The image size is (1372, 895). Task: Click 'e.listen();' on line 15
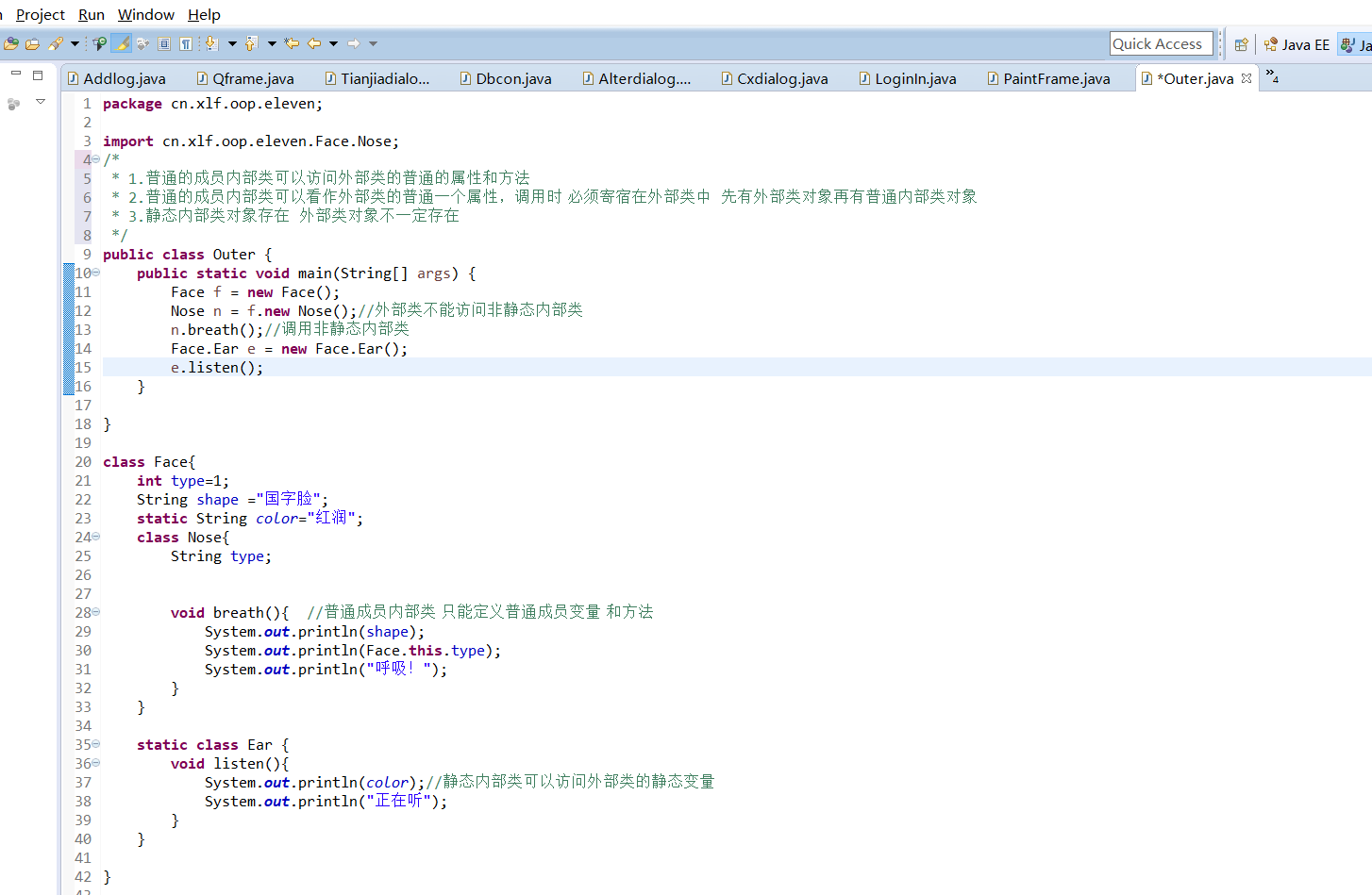217,368
